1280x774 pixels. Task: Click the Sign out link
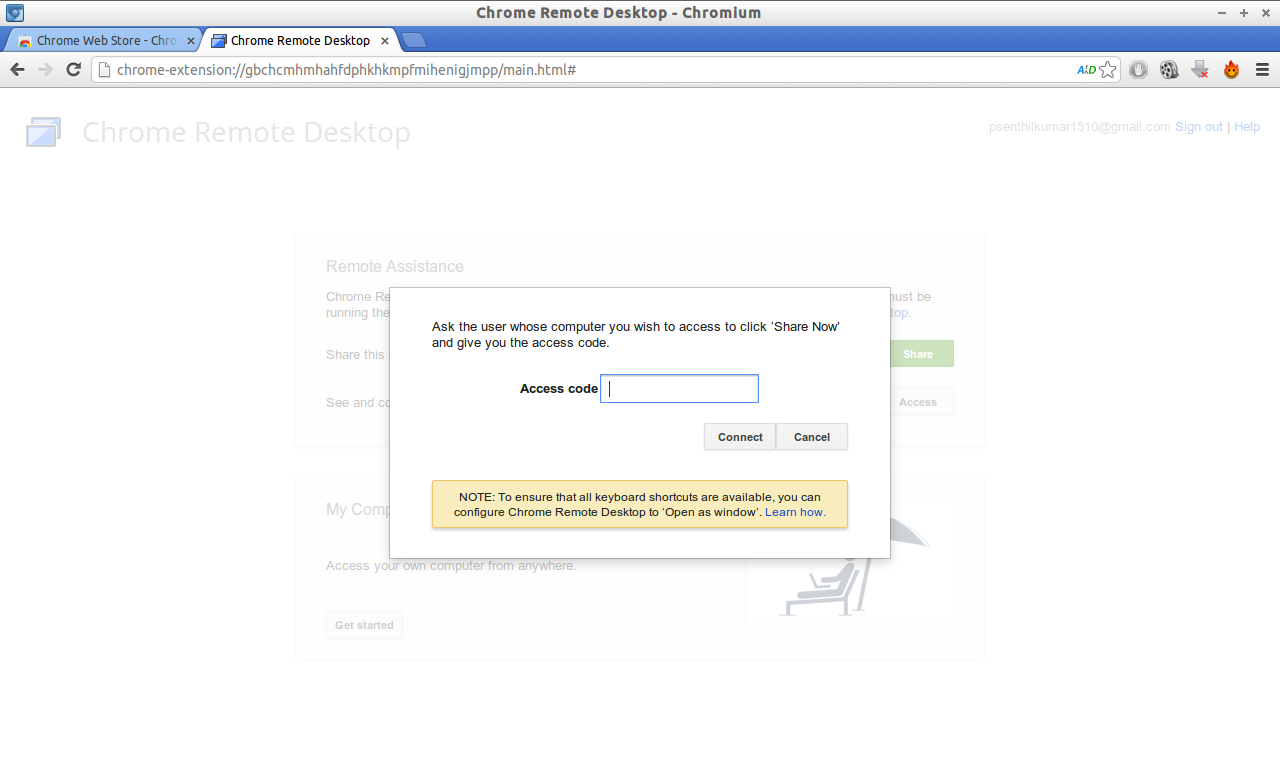point(1199,127)
